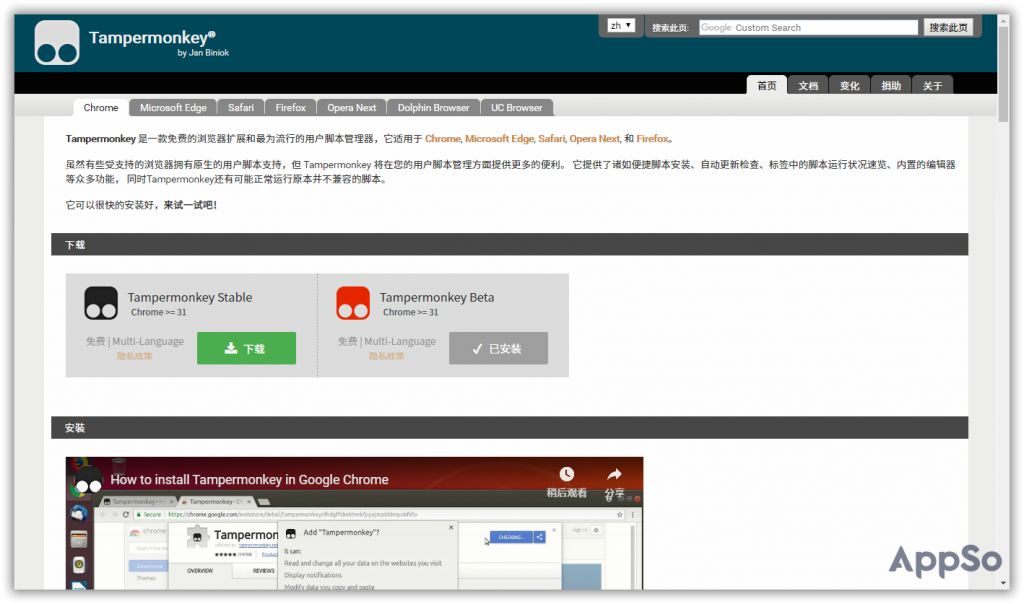This screenshot has height=604, width=1024.
Task: Click the Share arrow icon on video
Action: click(614, 474)
